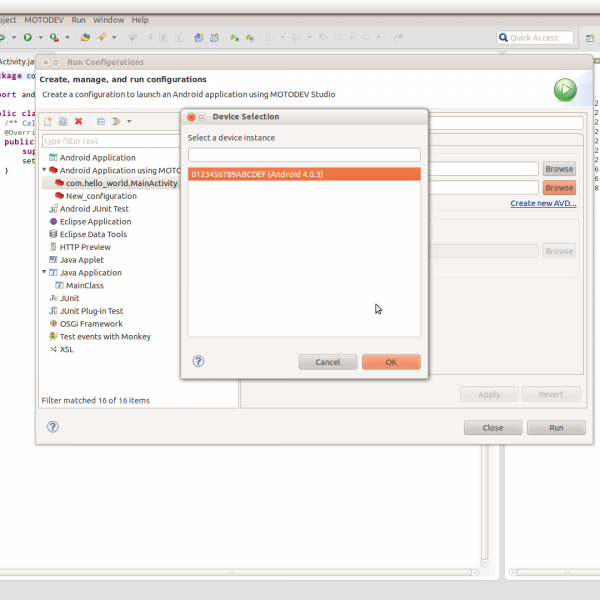The height and width of the screenshot is (600, 600).
Task: Click the Run Last Tool icon with red toolbox
Action: (54, 37)
